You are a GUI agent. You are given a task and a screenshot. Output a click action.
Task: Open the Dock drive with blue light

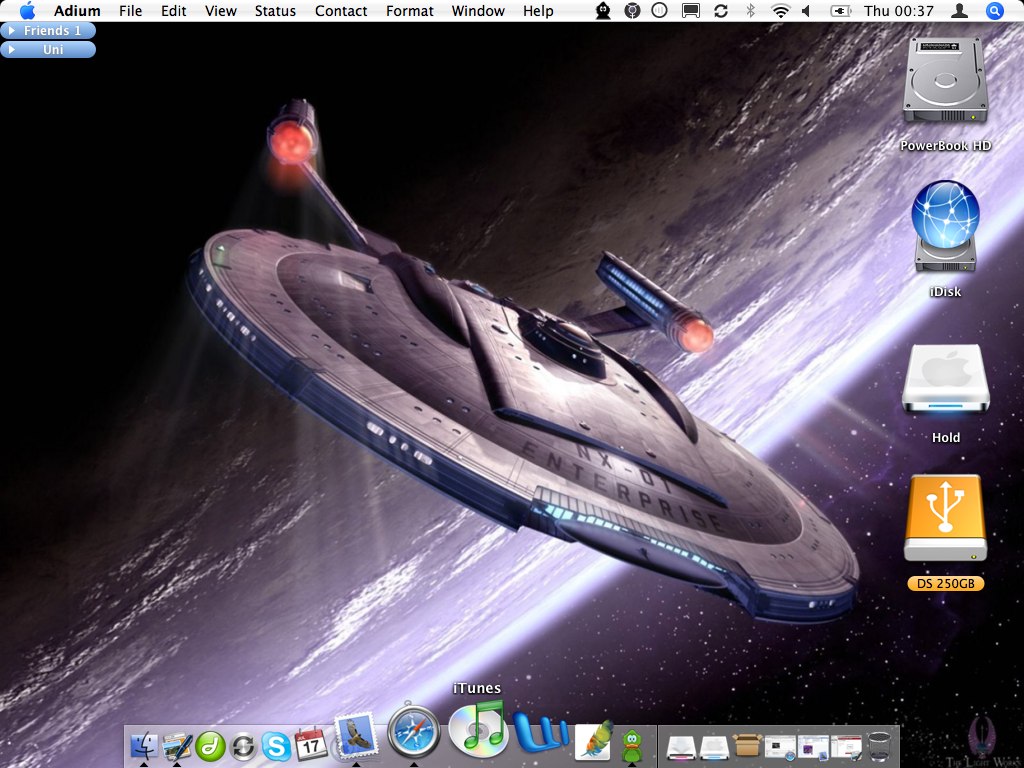(714, 748)
